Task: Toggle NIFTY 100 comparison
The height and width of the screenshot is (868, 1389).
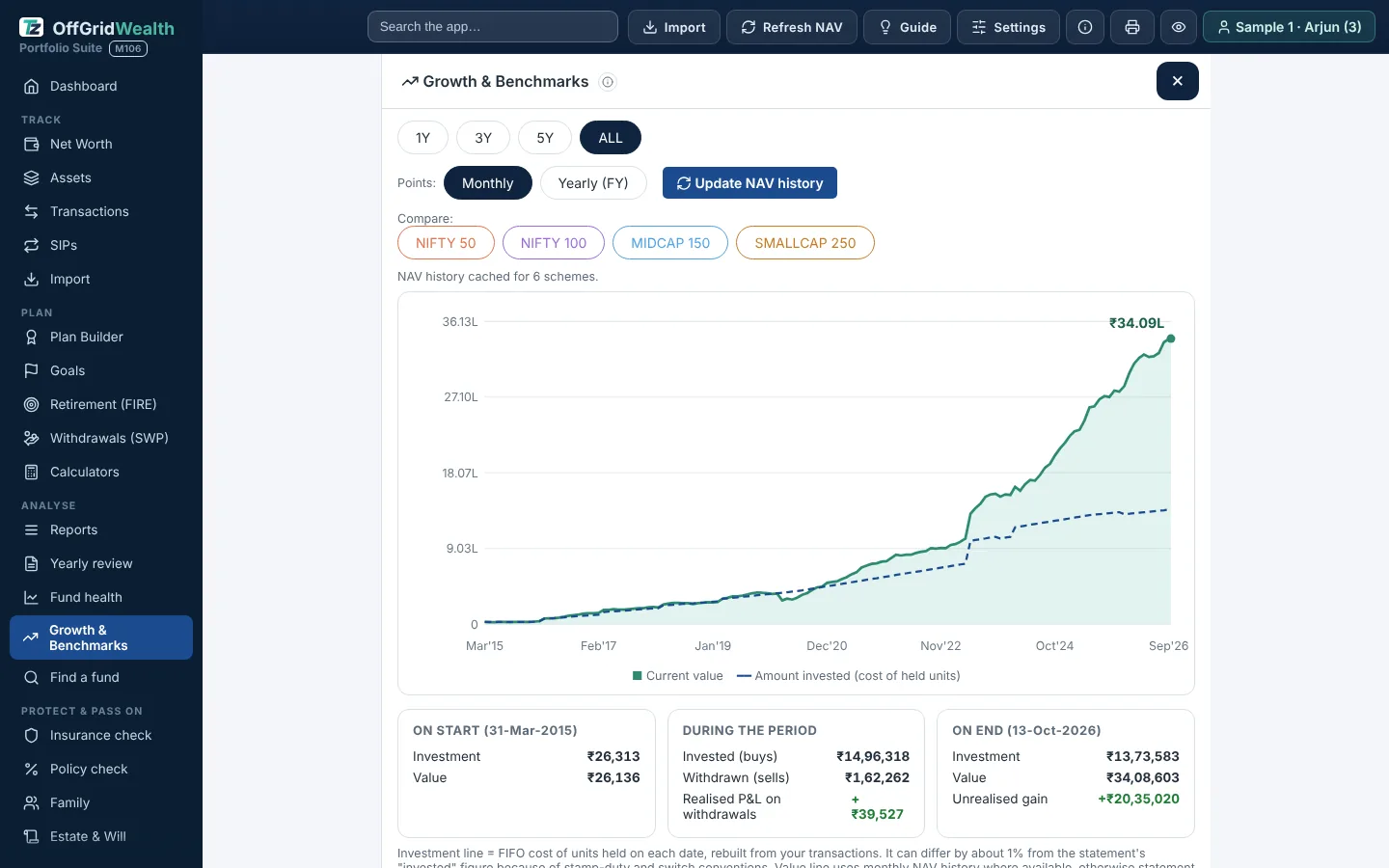Action: point(554,243)
